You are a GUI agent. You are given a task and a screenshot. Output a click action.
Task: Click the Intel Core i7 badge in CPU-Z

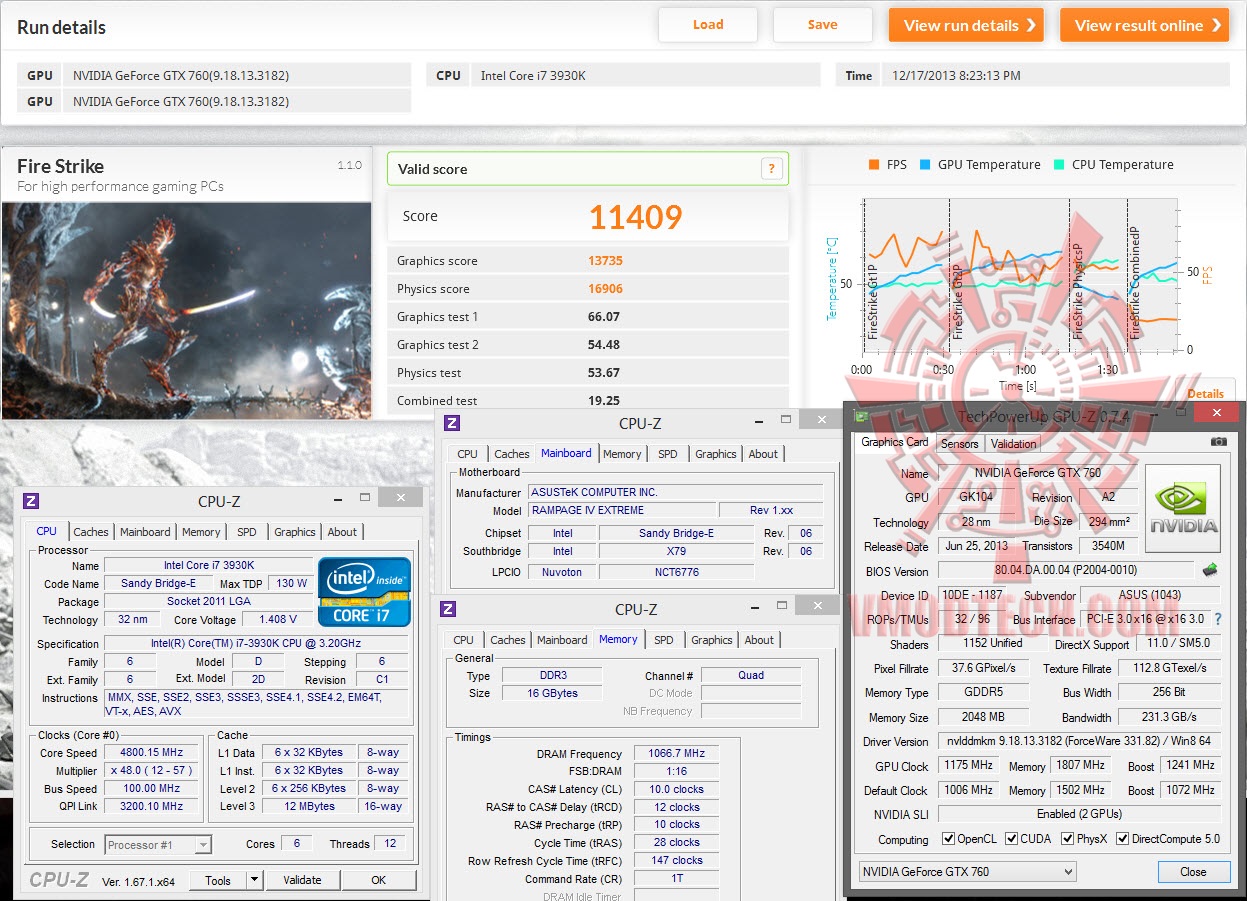[365, 592]
